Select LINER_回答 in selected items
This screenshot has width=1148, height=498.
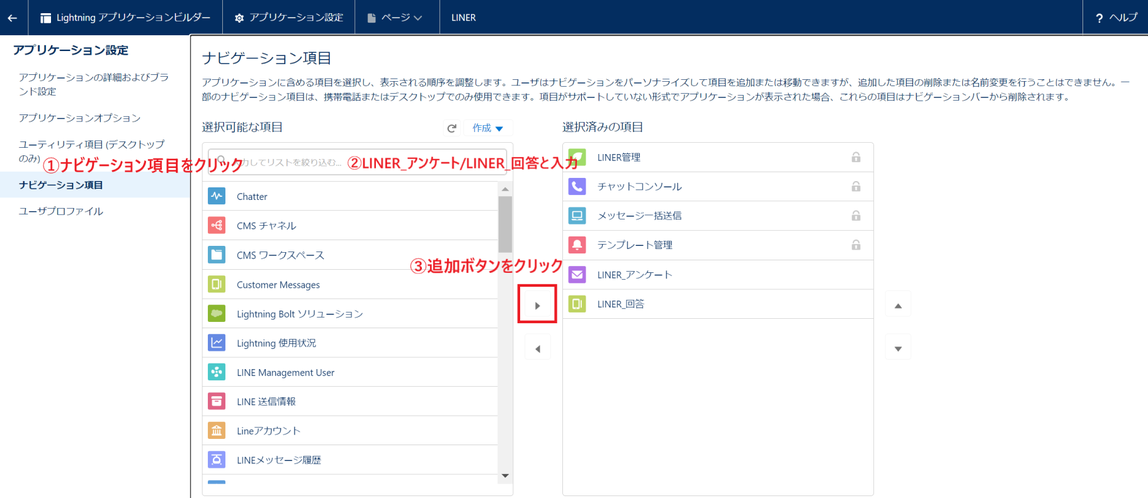pyautogui.click(x=621, y=303)
